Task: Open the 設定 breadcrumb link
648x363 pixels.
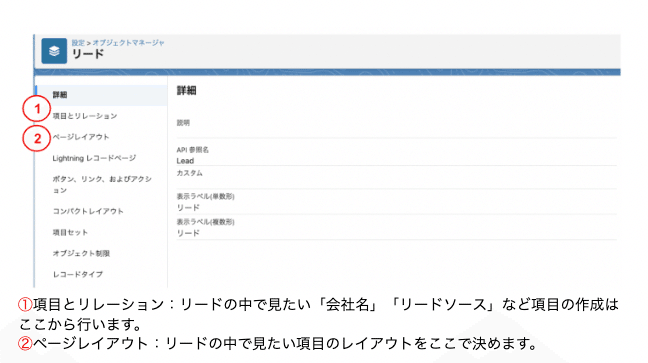Action: click(78, 43)
